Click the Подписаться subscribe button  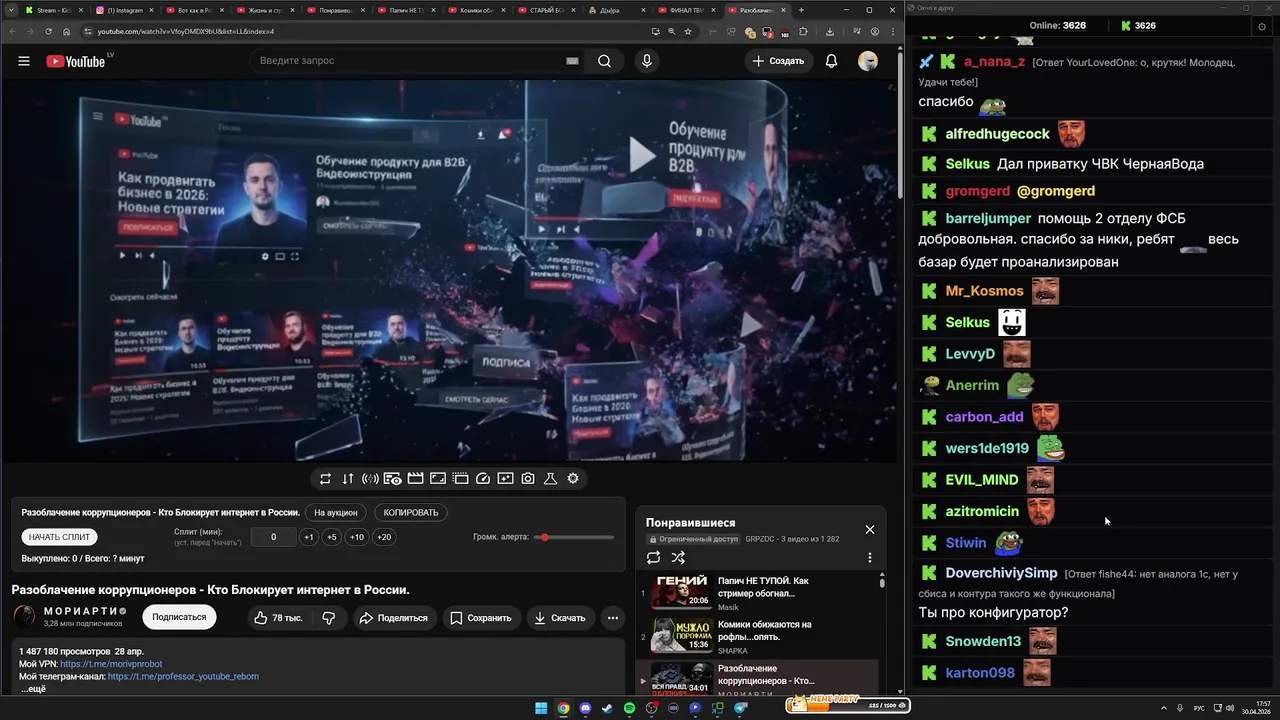[179, 618]
